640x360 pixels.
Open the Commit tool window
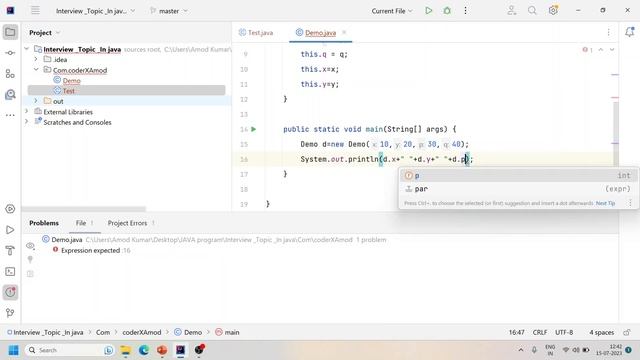click(10, 53)
